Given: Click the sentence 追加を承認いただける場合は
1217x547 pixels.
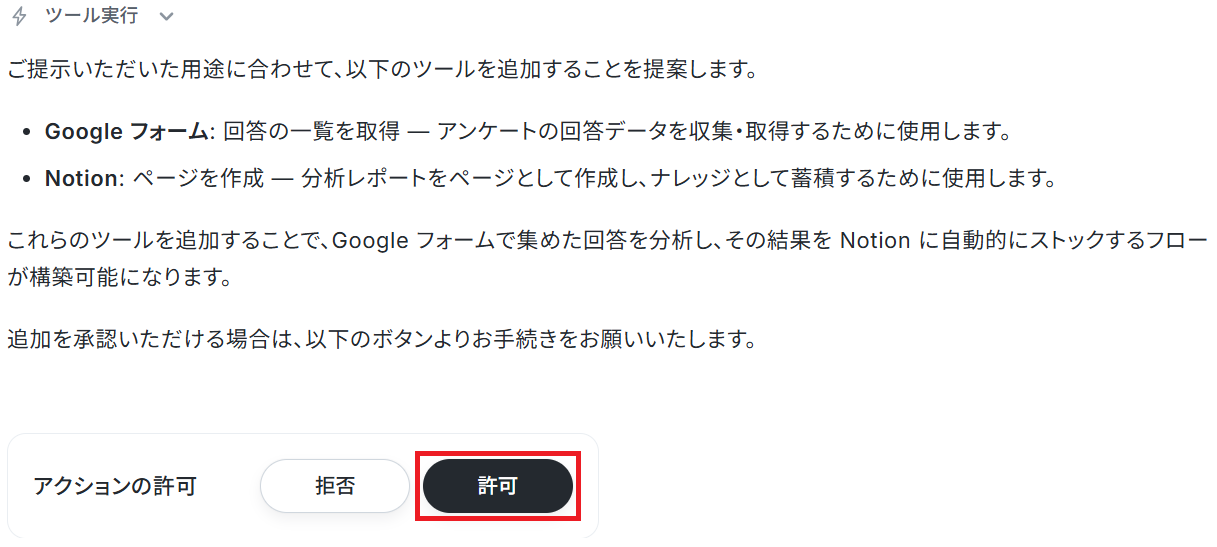Looking at the screenshot, I should [381, 339].
